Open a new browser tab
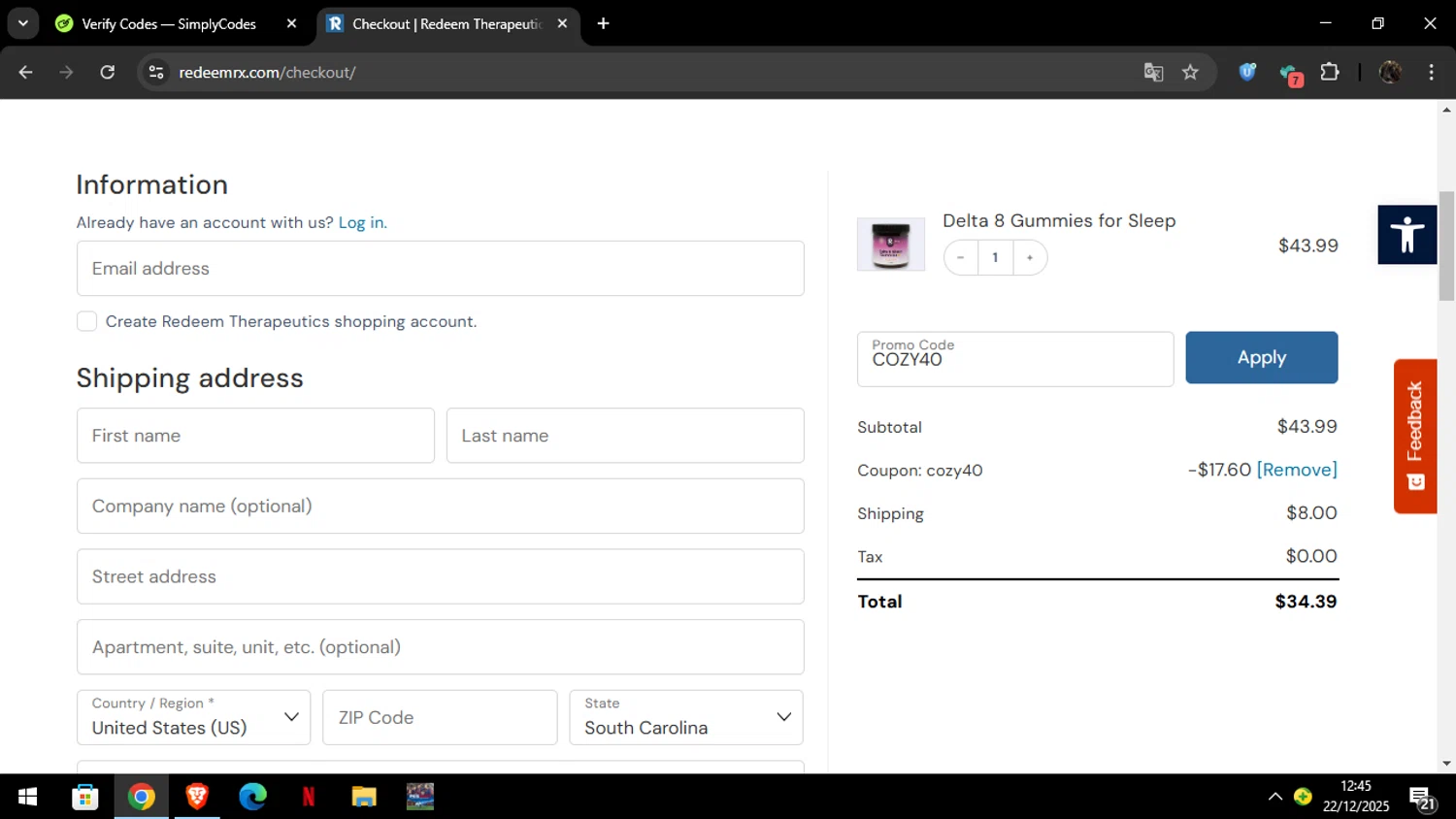1456x819 pixels. [603, 23]
